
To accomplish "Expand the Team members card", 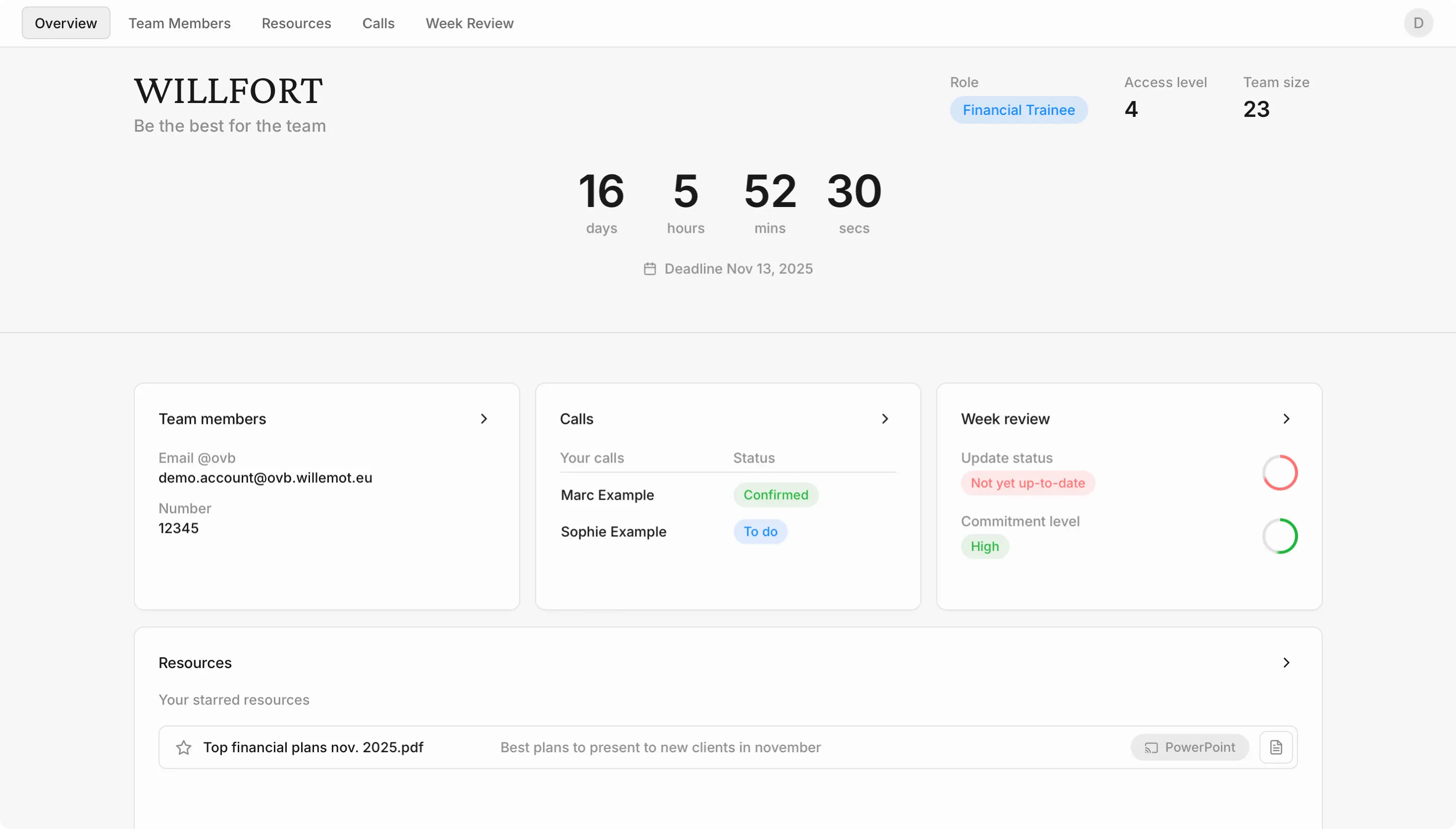I will [483, 418].
